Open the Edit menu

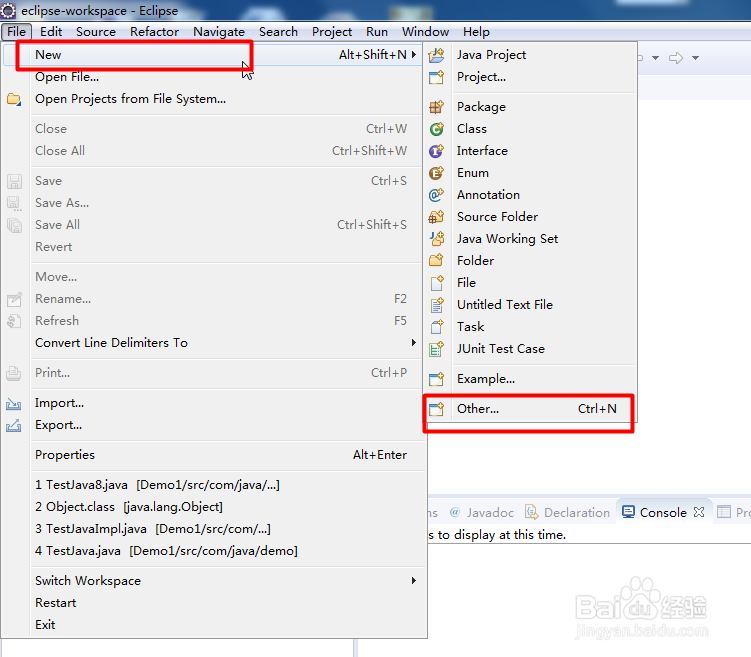pos(51,32)
